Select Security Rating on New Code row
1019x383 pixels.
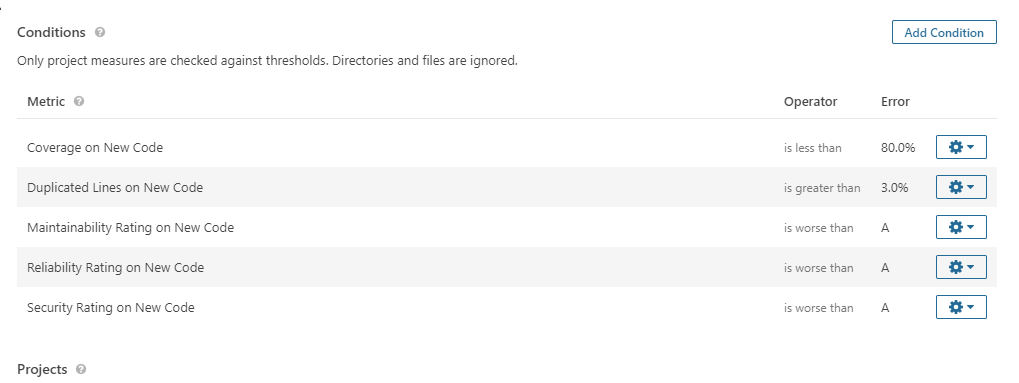click(506, 308)
